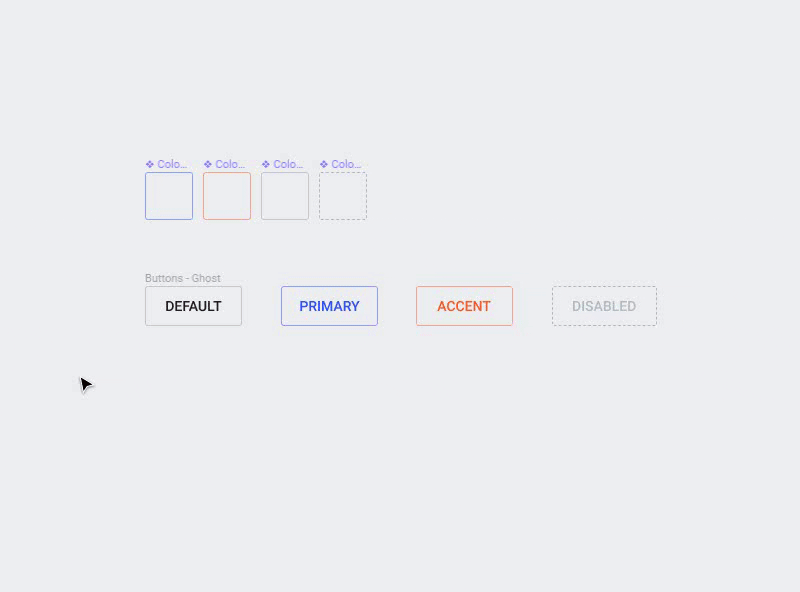800x592 pixels.
Task: Click the Colo… label above the blue square
Action: point(172,164)
